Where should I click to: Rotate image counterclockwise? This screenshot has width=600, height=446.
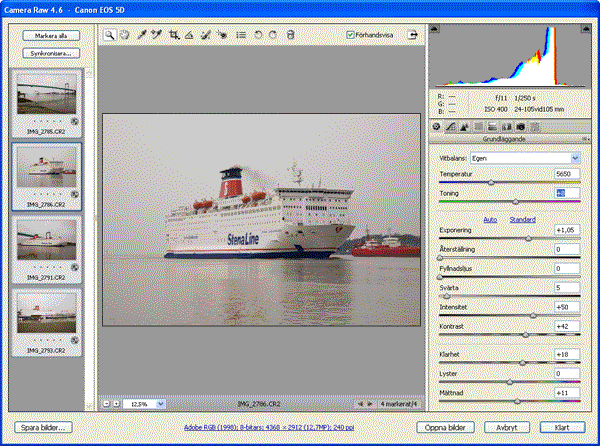(x=257, y=34)
